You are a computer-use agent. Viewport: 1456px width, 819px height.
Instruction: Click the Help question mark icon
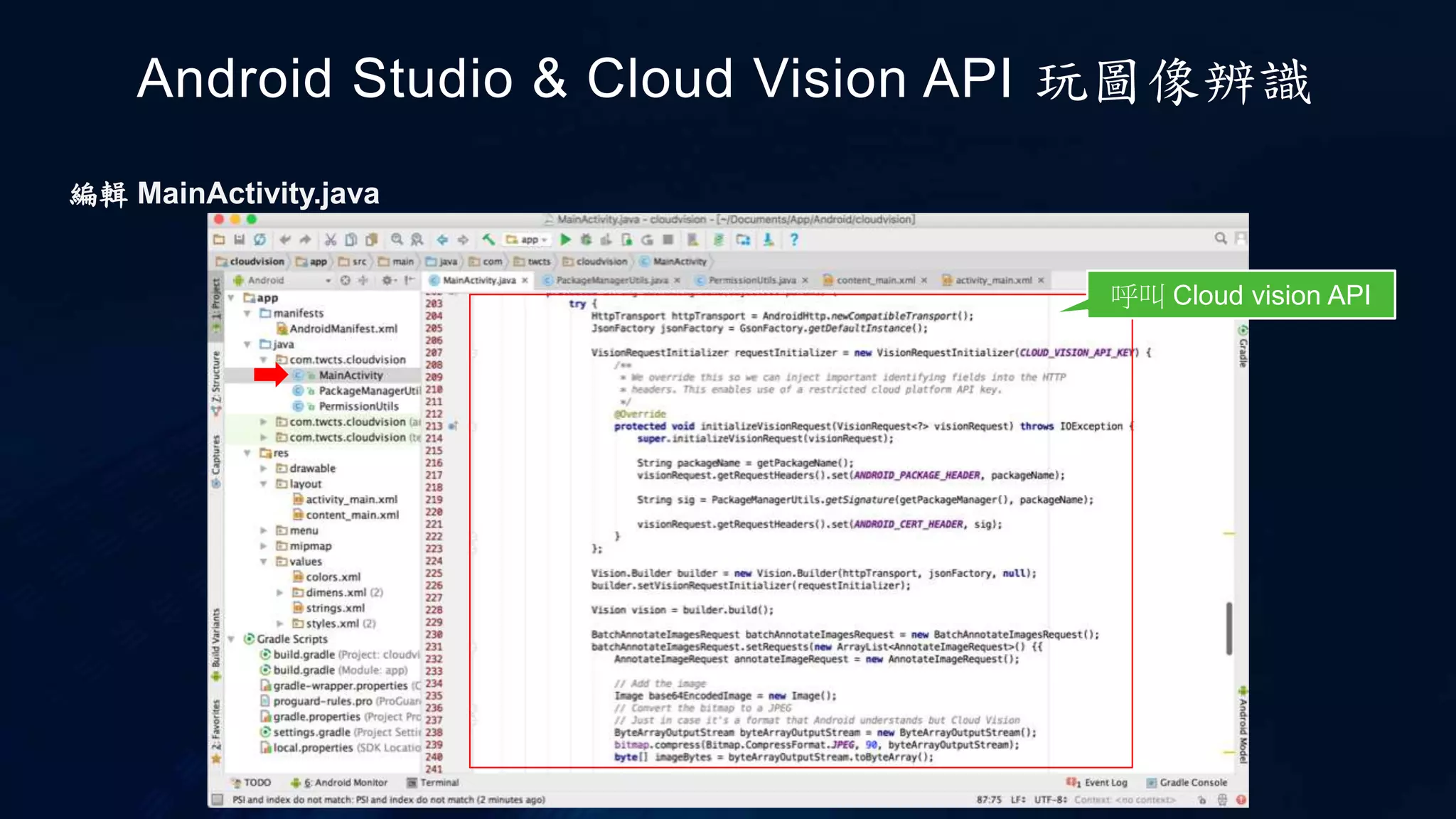click(794, 240)
